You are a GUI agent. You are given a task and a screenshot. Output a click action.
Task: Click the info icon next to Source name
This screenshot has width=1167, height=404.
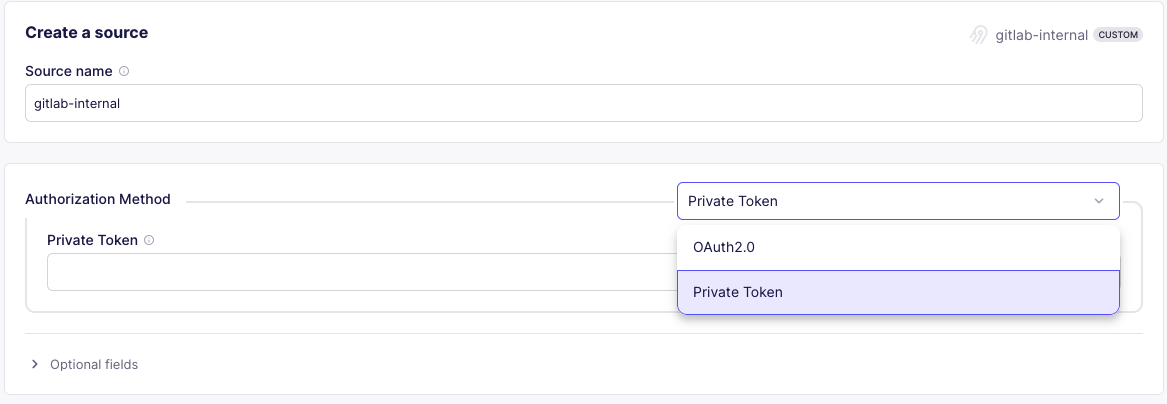click(124, 72)
